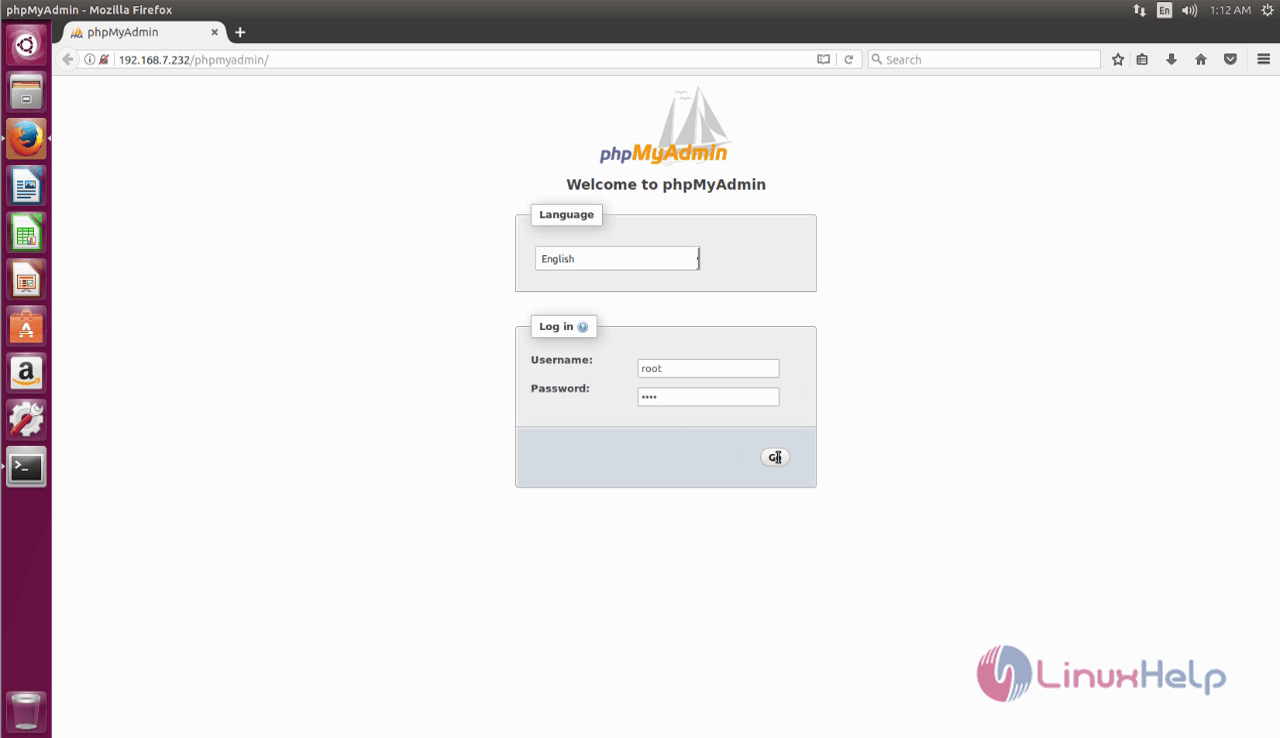The width and height of the screenshot is (1280, 738).
Task: Click the Welcome to phpMyAdmin heading
Action: point(666,184)
